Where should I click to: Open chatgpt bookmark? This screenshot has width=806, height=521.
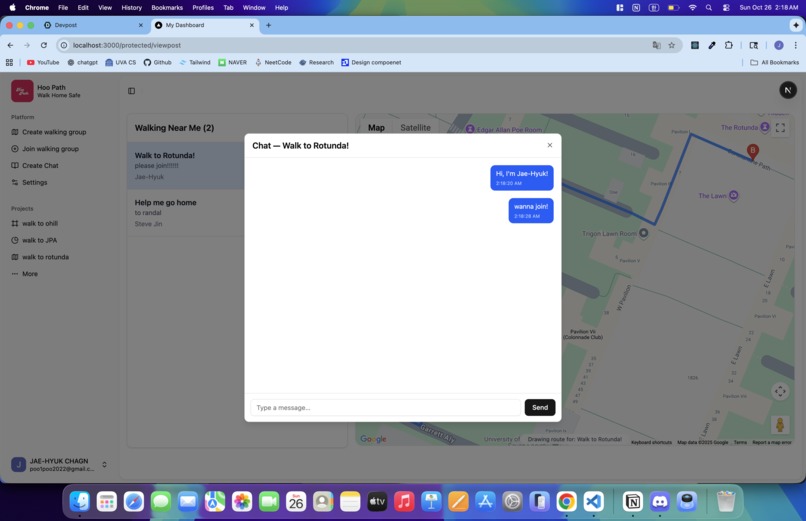(82, 62)
